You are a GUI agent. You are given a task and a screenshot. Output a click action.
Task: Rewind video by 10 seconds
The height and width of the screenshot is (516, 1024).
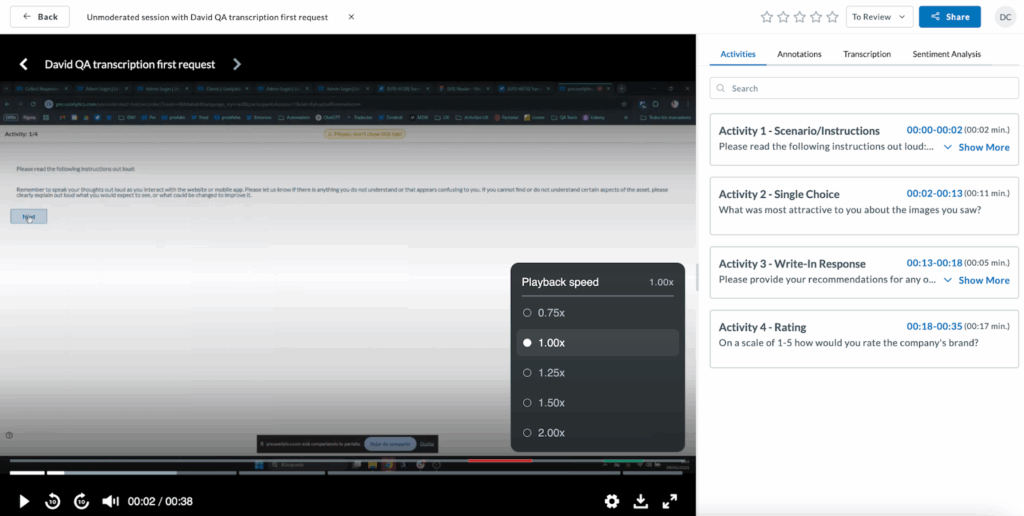pyautogui.click(x=53, y=501)
